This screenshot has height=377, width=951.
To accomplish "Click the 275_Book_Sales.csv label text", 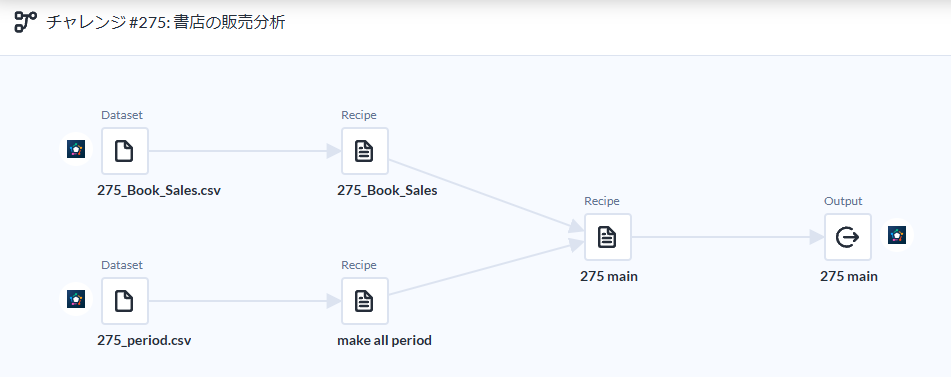I will click(159, 190).
